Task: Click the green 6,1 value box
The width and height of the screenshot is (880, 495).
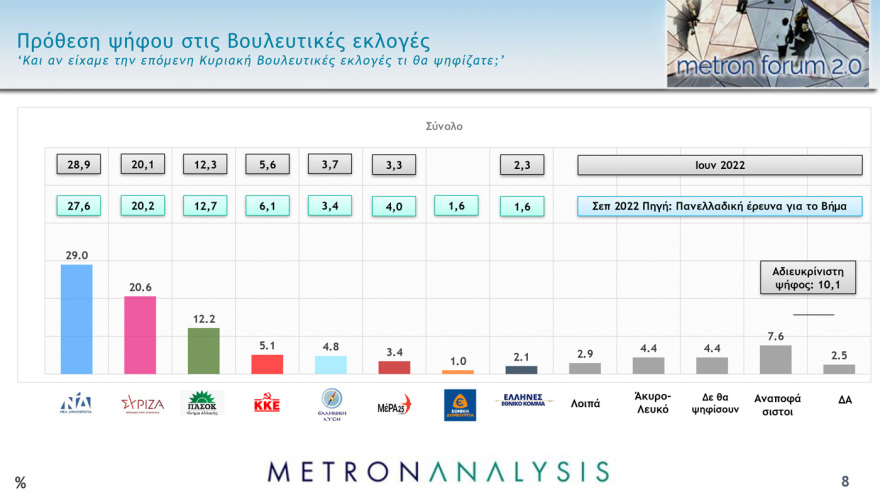Action: pos(267,206)
